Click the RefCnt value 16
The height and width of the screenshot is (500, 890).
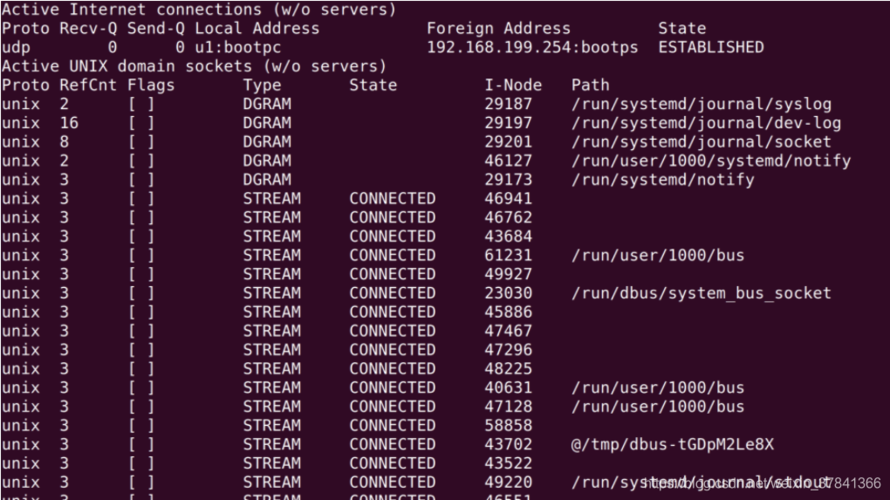[x=69, y=123]
